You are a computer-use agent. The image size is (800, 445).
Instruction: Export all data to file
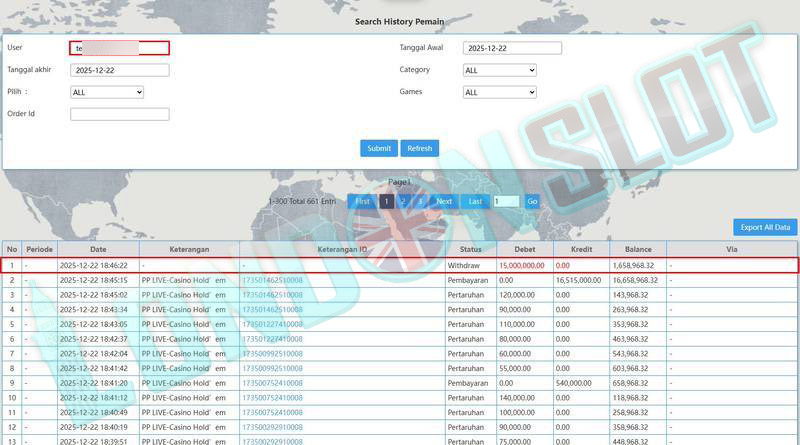765,227
